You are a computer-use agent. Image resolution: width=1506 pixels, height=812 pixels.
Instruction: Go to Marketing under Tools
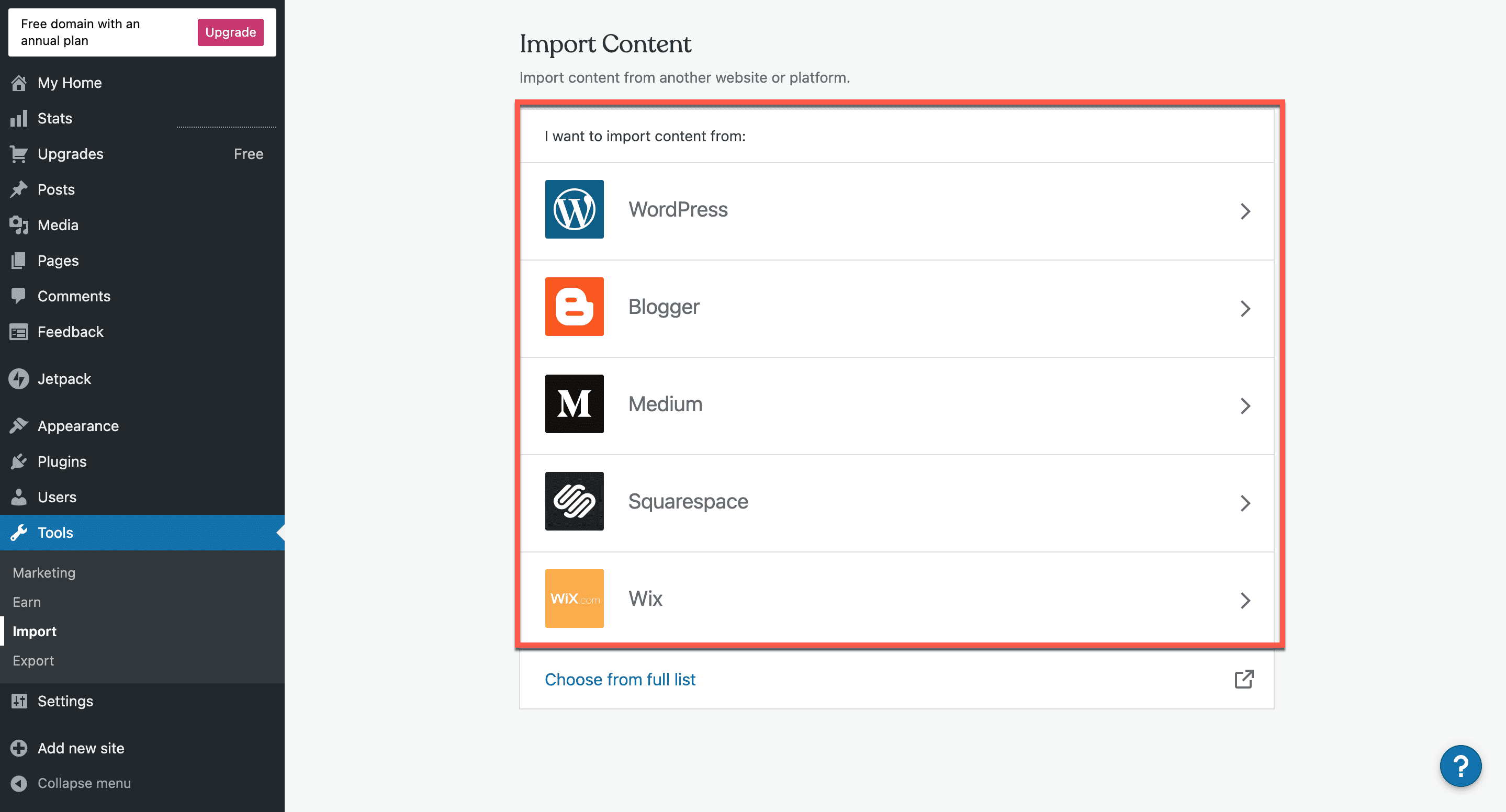44,573
